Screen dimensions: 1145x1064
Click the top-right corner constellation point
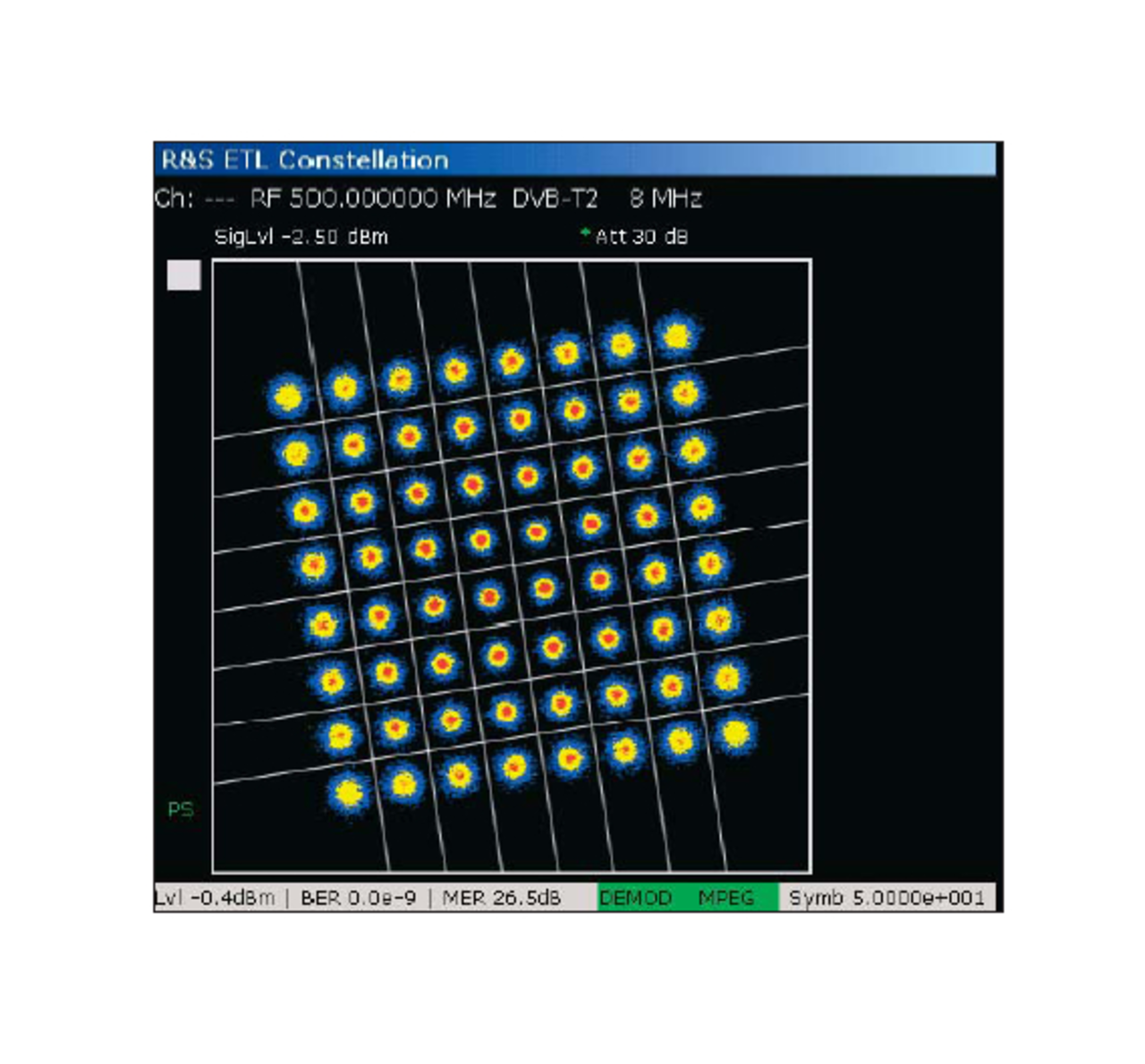coord(676,336)
